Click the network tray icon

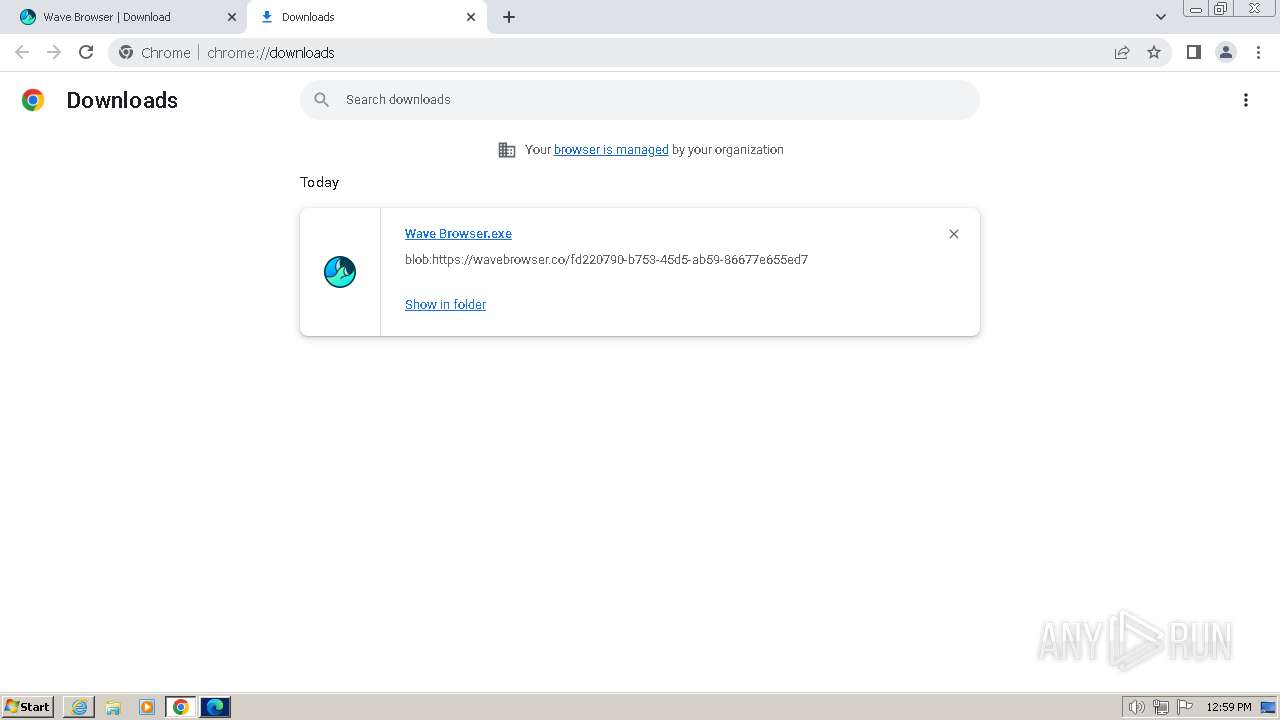1160,707
